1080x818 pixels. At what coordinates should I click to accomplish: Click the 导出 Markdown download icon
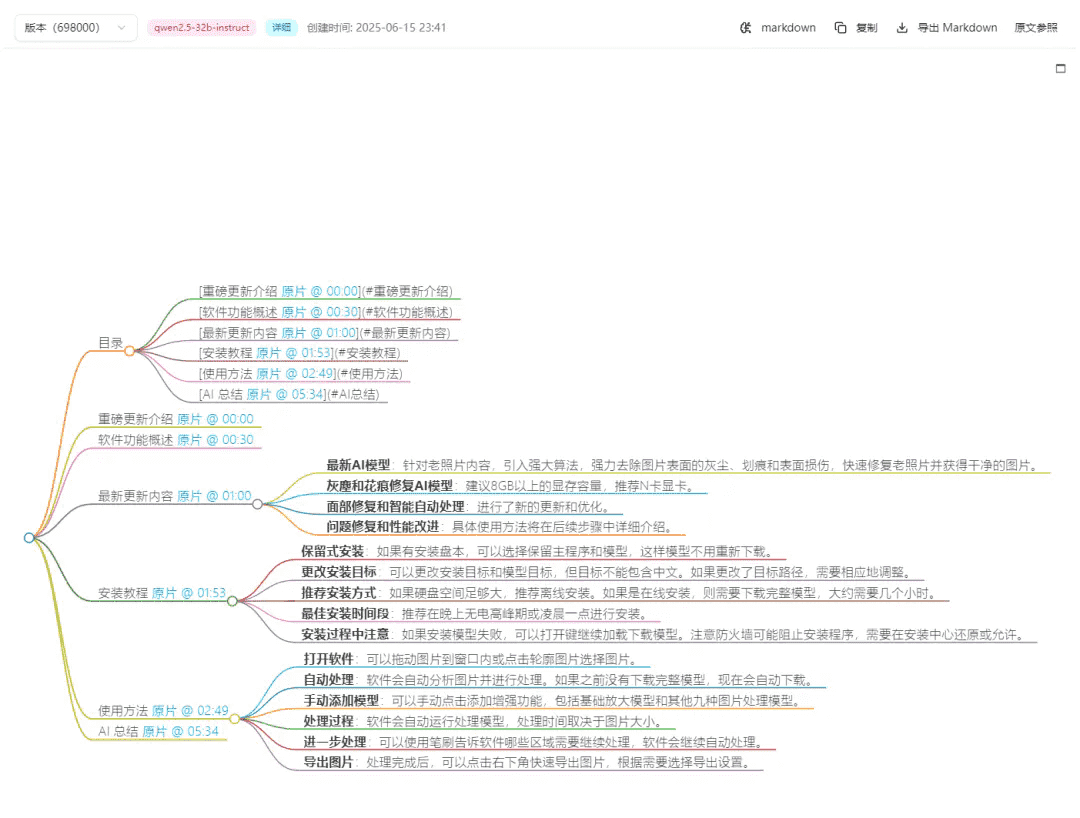pos(902,28)
